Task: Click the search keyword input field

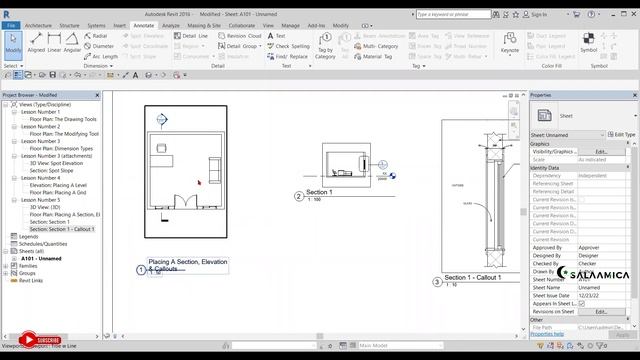Action: (x=453, y=14)
